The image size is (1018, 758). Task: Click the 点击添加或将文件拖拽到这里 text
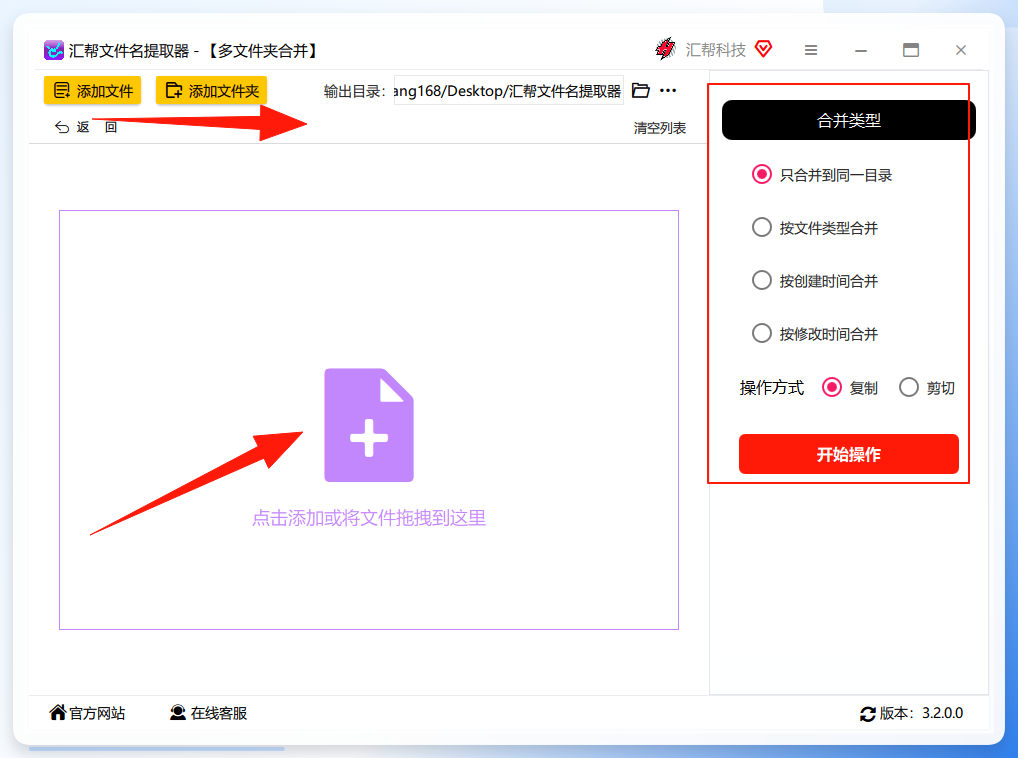point(369,518)
